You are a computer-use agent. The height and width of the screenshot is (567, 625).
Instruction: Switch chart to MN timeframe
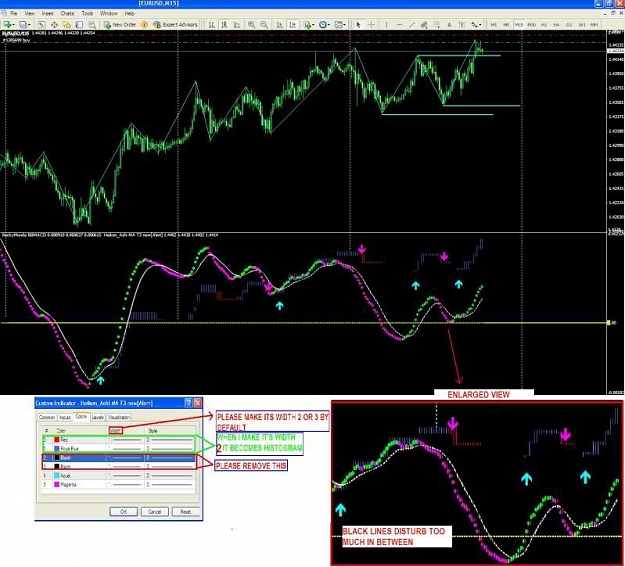[594, 25]
